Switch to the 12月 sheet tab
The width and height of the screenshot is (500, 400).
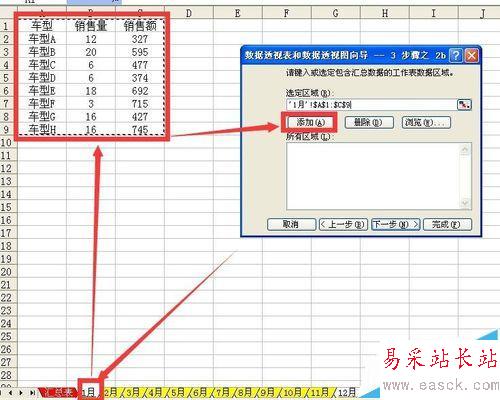[x=347, y=392]
